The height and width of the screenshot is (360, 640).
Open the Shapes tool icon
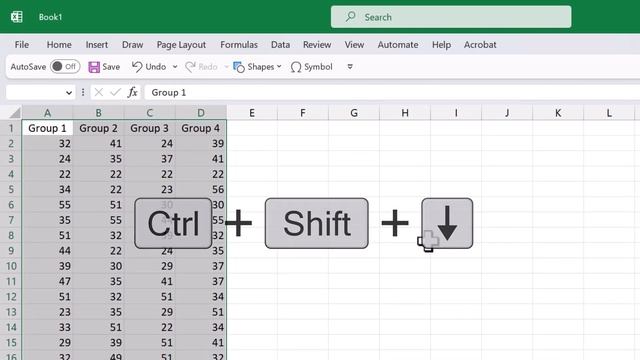click(239, 67)
